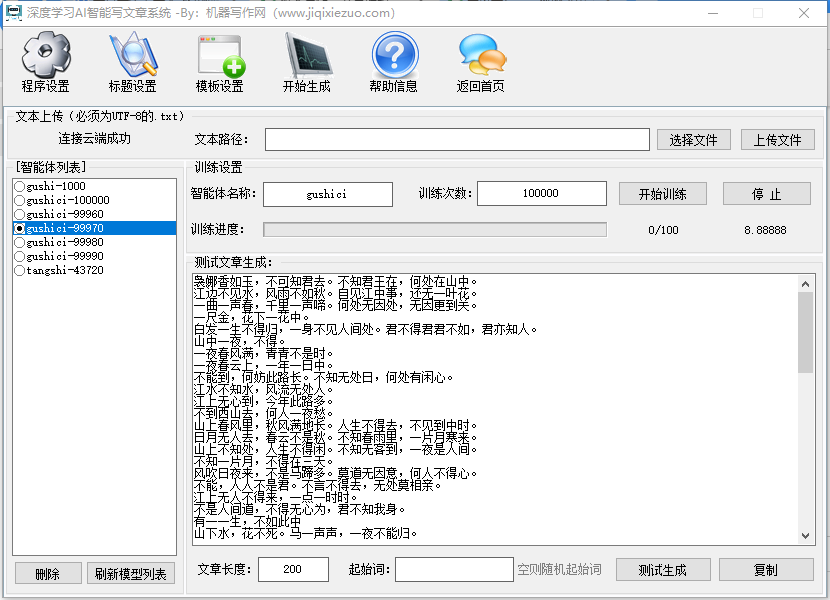Focus the 起始词 text box
Viewport: 830px width, 600px height.
(454, 570)
